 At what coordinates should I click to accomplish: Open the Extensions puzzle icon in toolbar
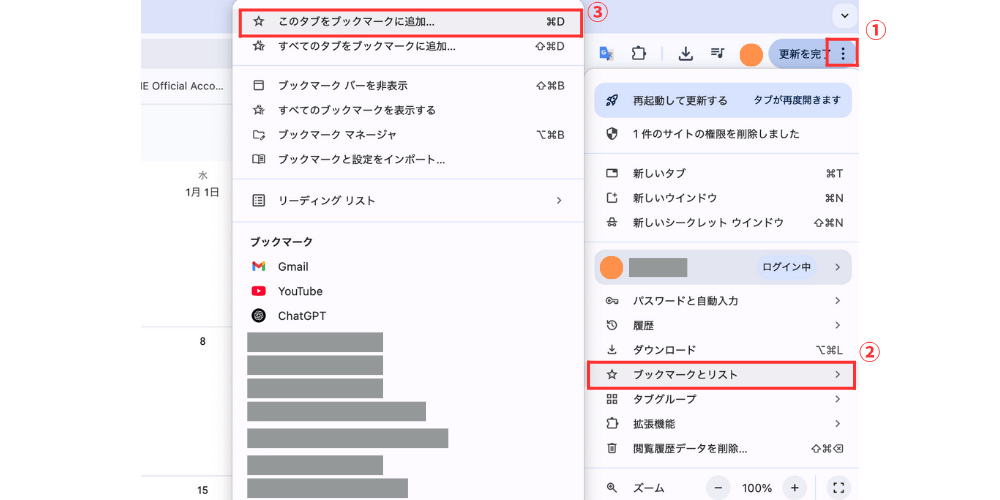coord(640,54)
